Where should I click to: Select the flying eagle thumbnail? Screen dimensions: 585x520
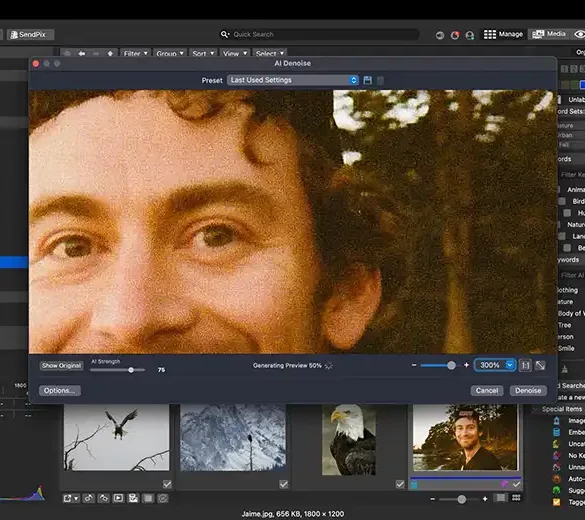[116, 438]
